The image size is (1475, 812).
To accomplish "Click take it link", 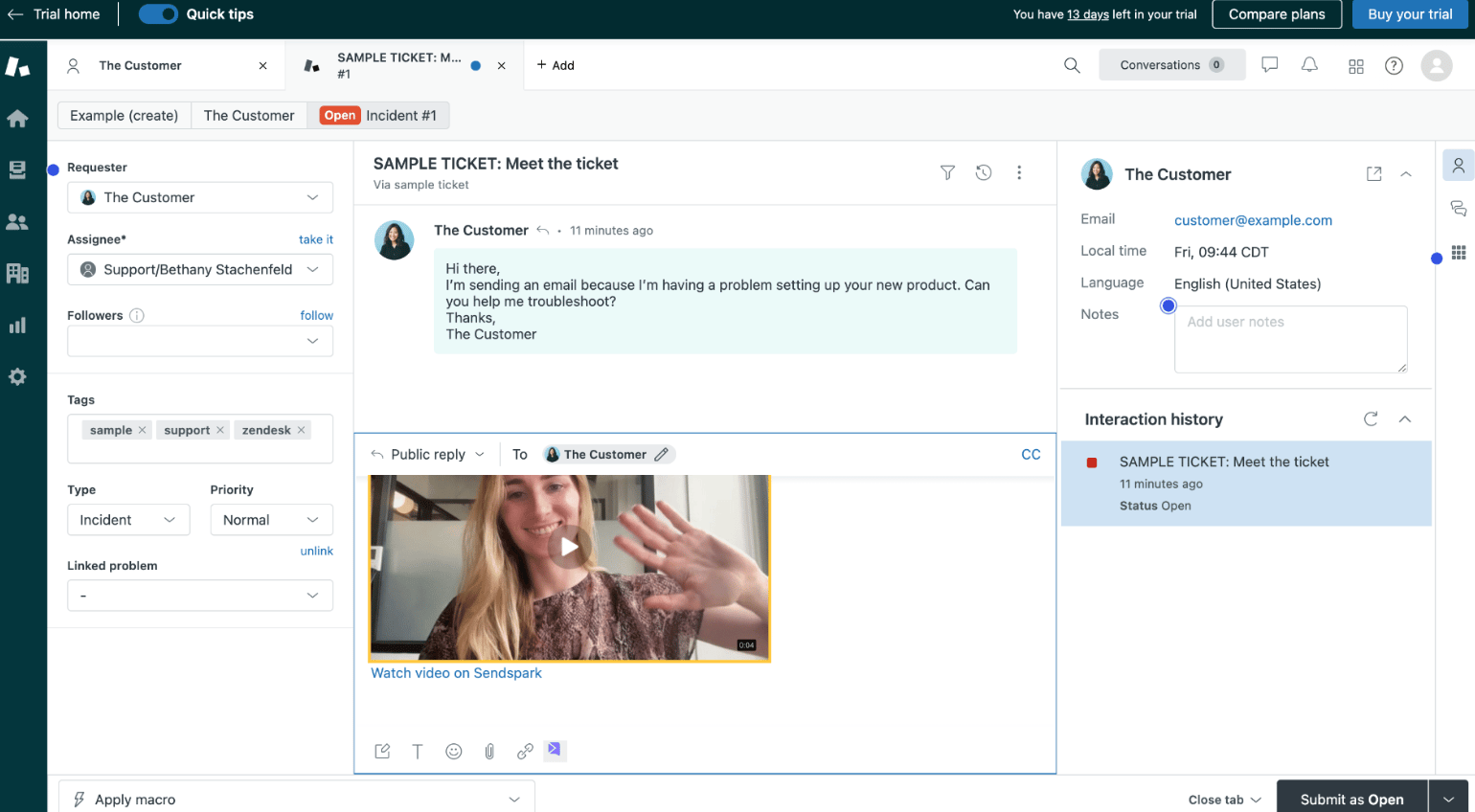I will [x=316, y=239].
